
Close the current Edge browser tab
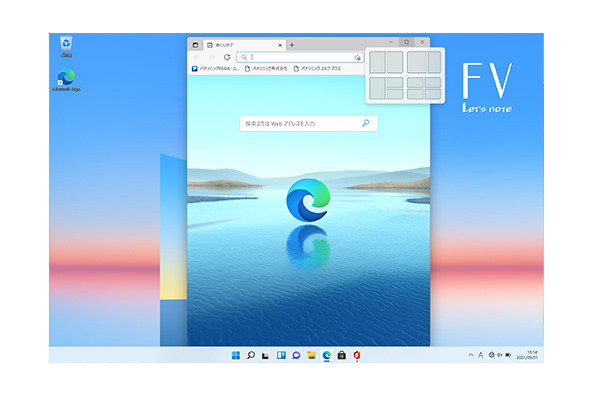(x=280, y=45)
